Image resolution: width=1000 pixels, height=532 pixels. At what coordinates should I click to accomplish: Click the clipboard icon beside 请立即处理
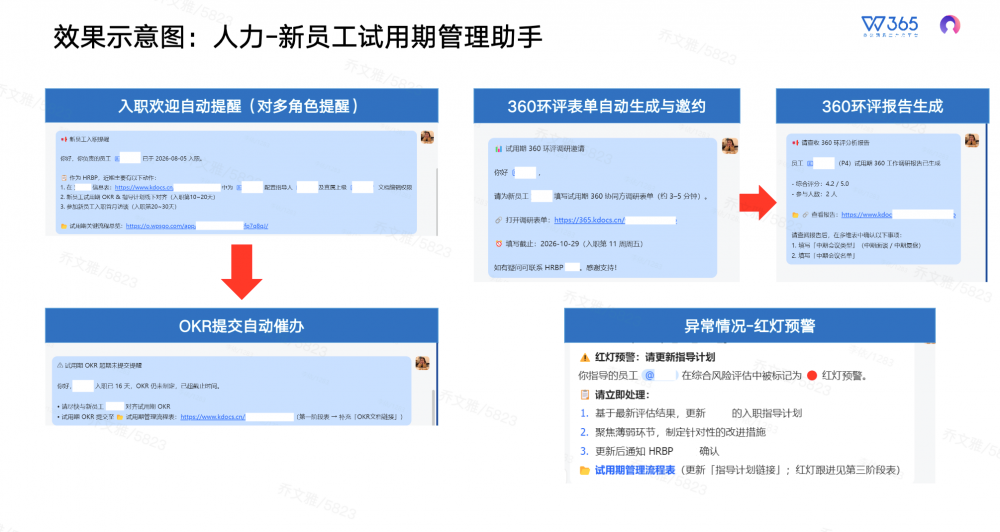click(584, 394)
